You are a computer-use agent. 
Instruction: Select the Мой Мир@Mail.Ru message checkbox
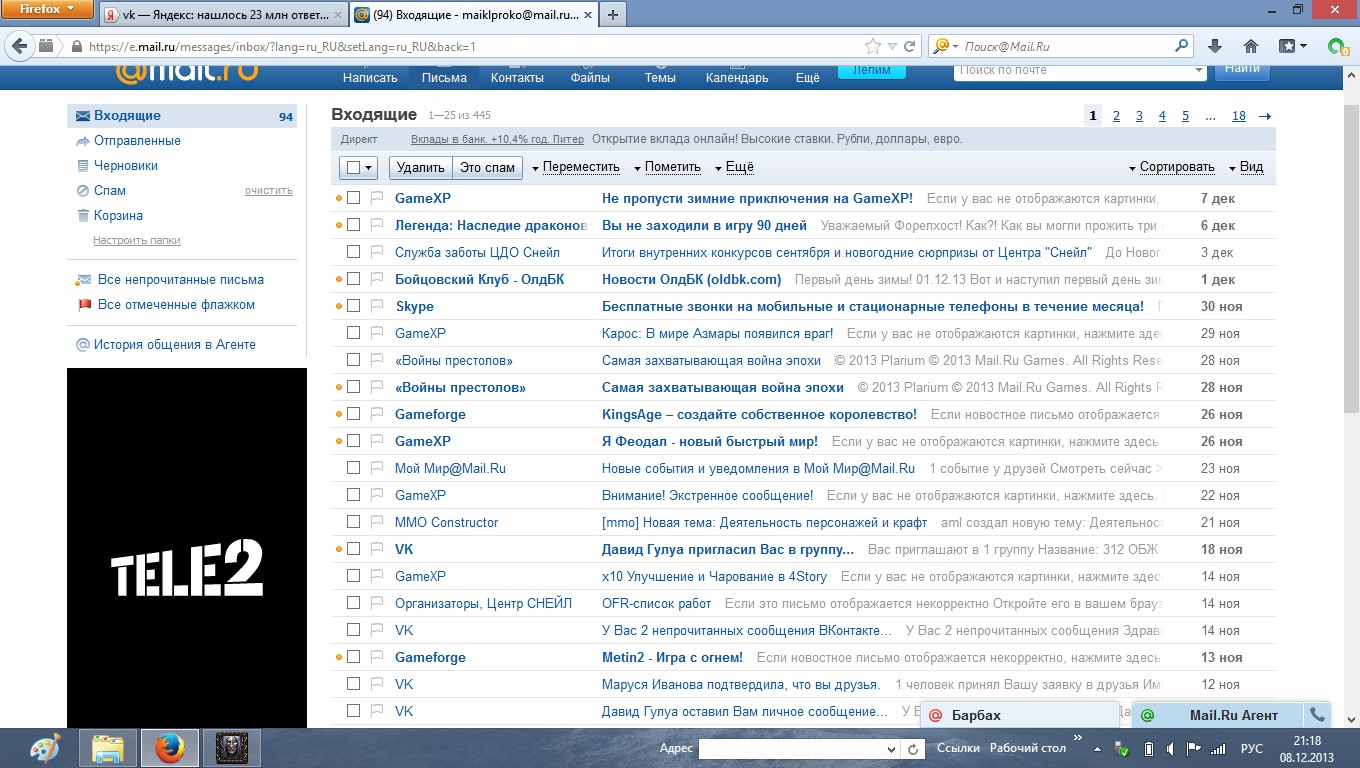[353, 468]
